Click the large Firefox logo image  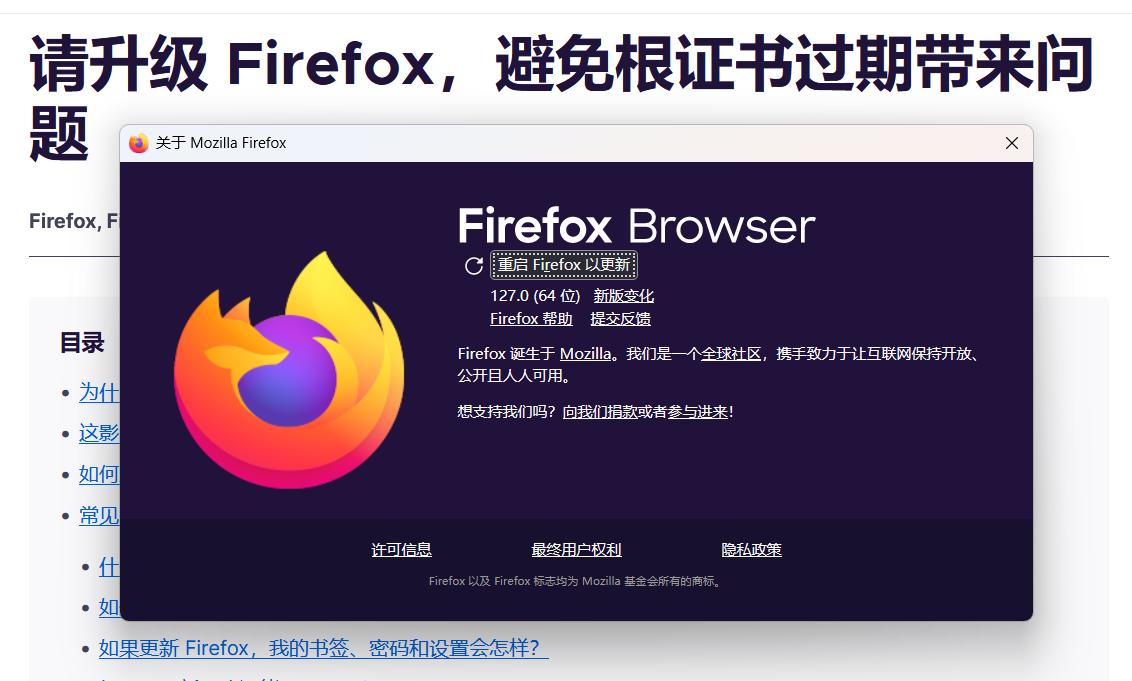[289, 370]
